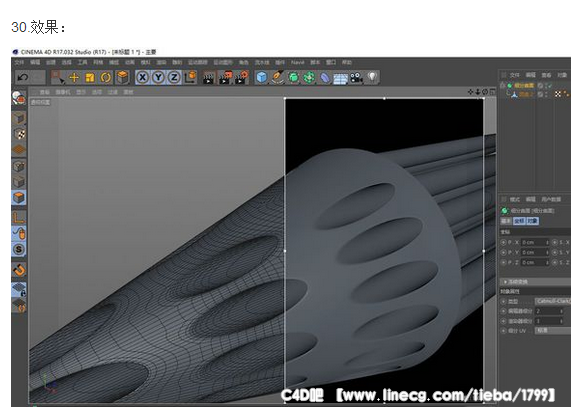Image resolution: width=581 pixels, height=412 pixels.
Task: Toggle keyframe circle beside P.Z
Action: pos(503,262)
